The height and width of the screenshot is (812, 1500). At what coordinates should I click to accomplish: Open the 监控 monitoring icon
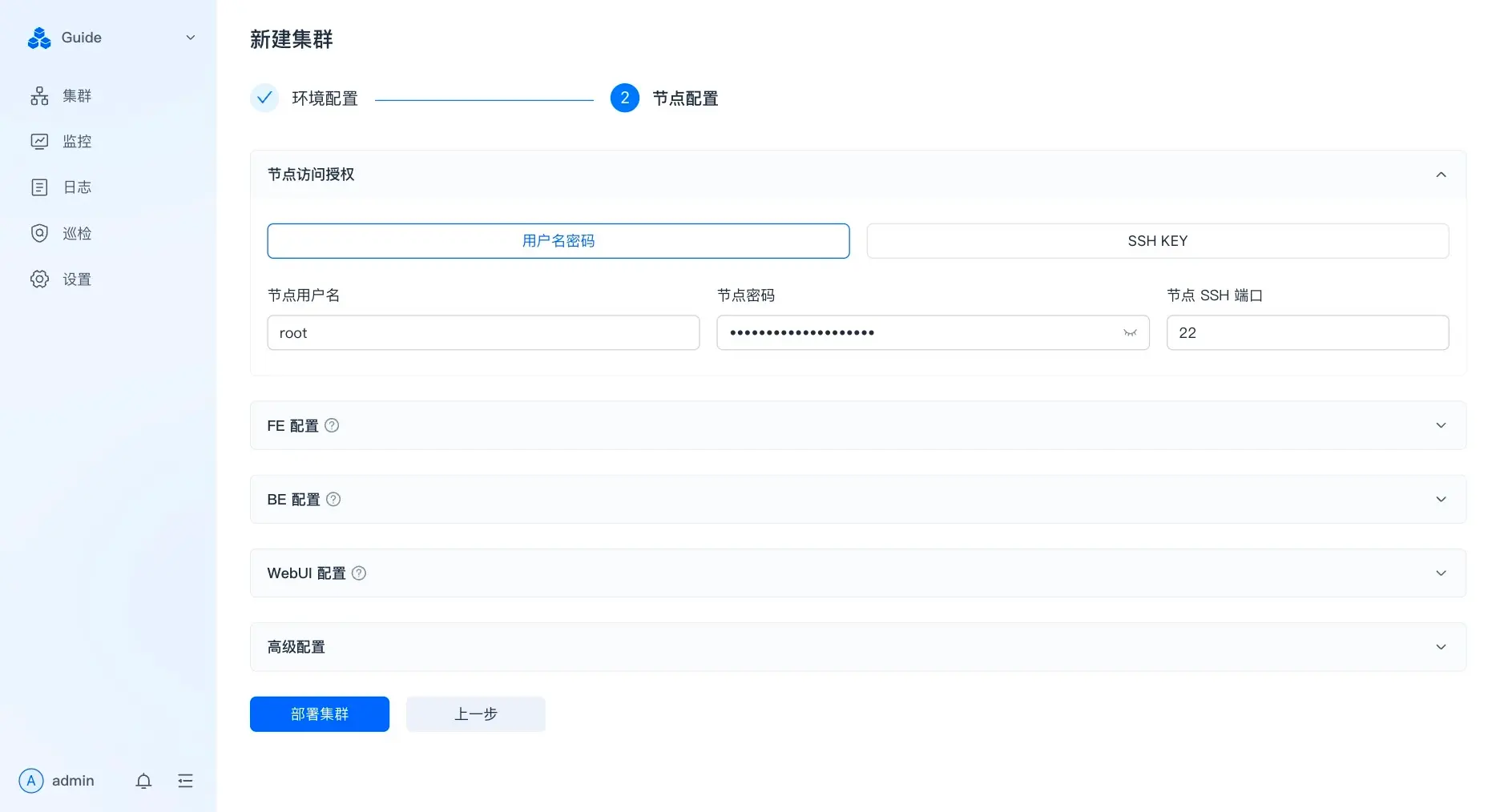point(39,142)
